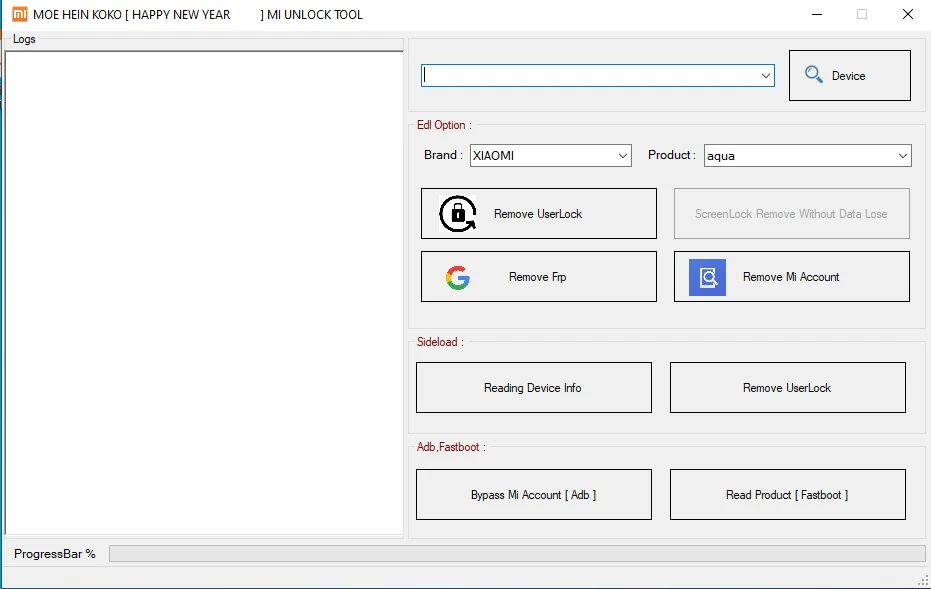Click the Reading Device Info button
Image resolution: width=931 pixels, height=589 pixels.
[534, 388]
